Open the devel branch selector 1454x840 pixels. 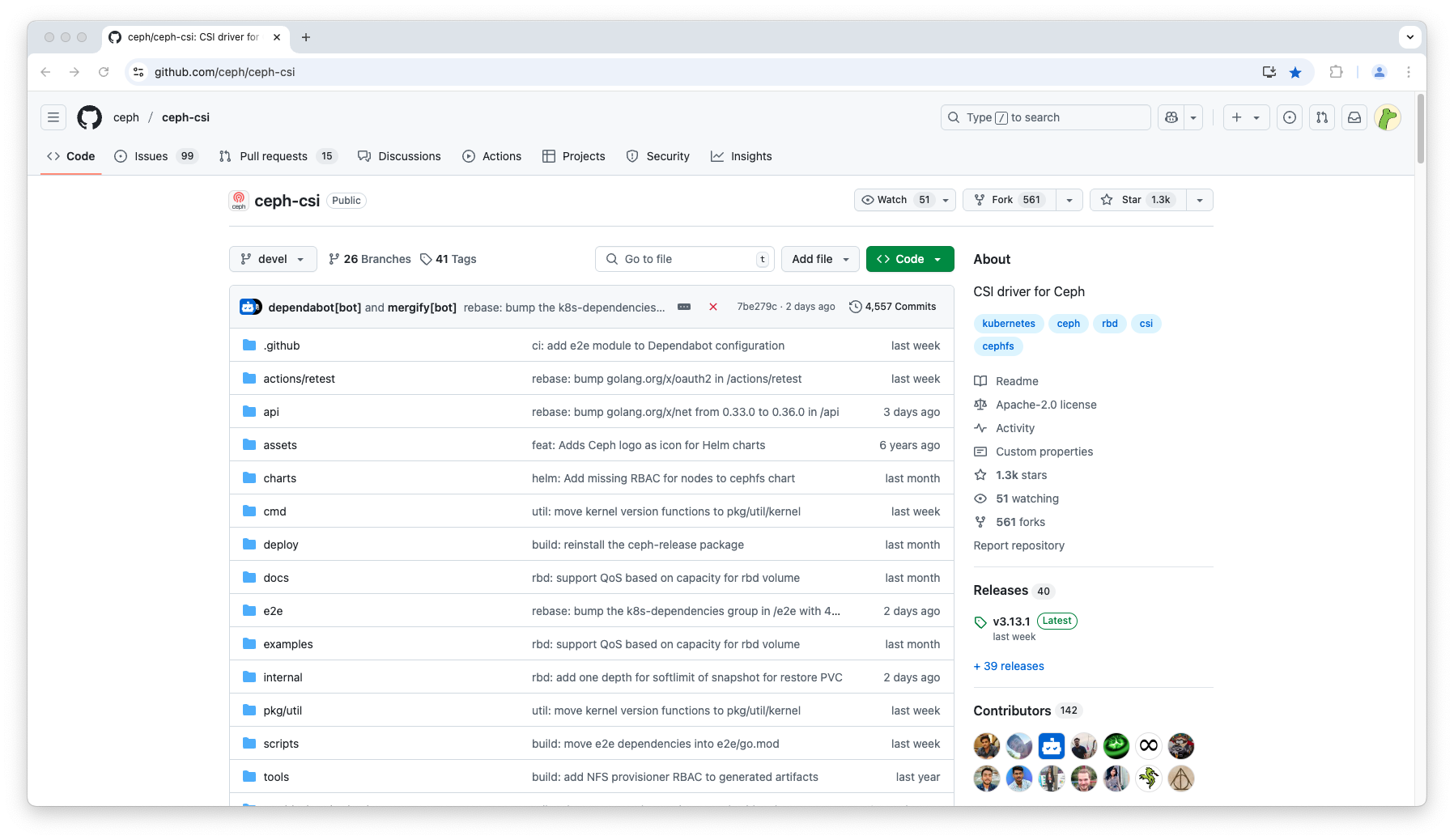click(273, 259)
